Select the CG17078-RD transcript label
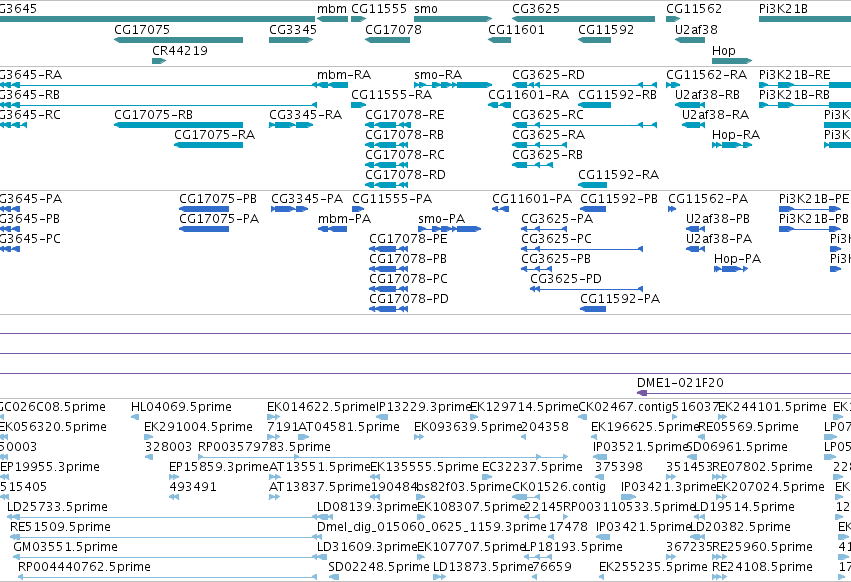Image resolution: width=851 pixels, height=582 pixels. 405,175
